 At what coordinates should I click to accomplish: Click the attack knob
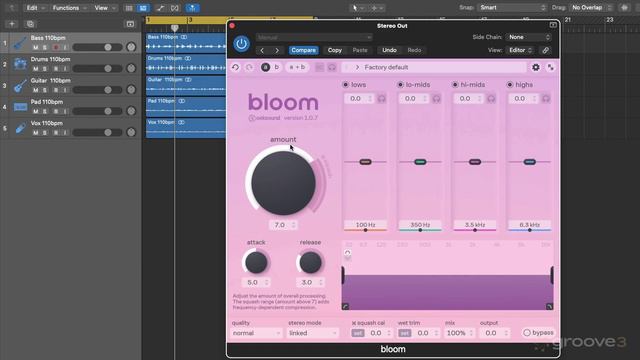[256, 262]
